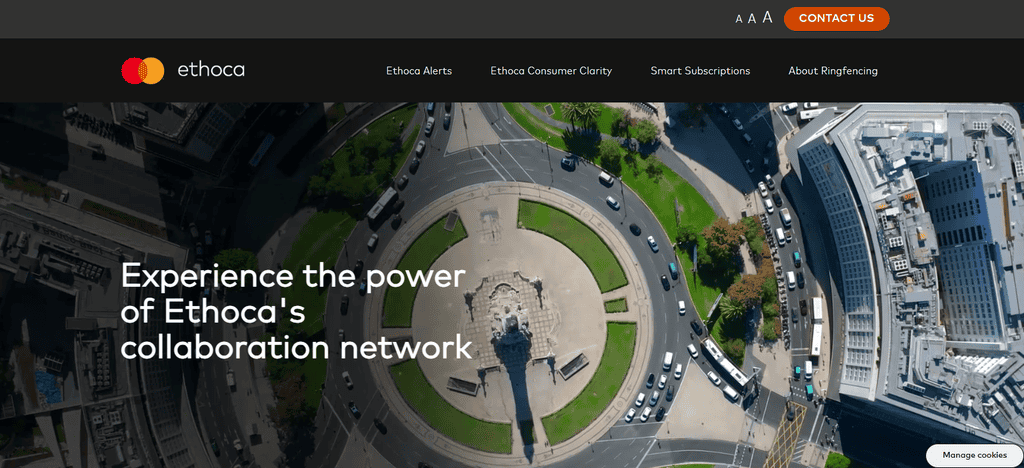Open the Ethoca Alerts menu item

click(419, 70)
